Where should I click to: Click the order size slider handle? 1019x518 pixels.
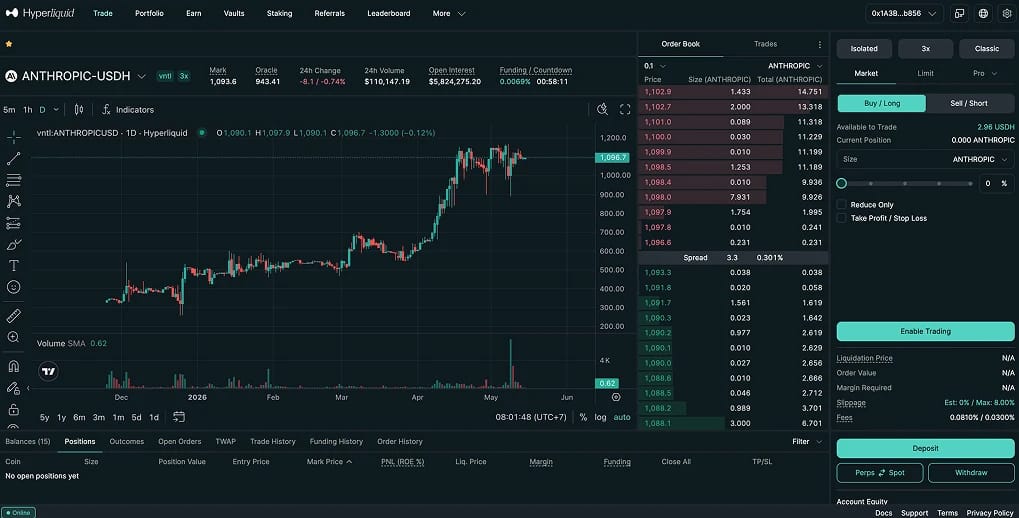[x=842, y=184]
